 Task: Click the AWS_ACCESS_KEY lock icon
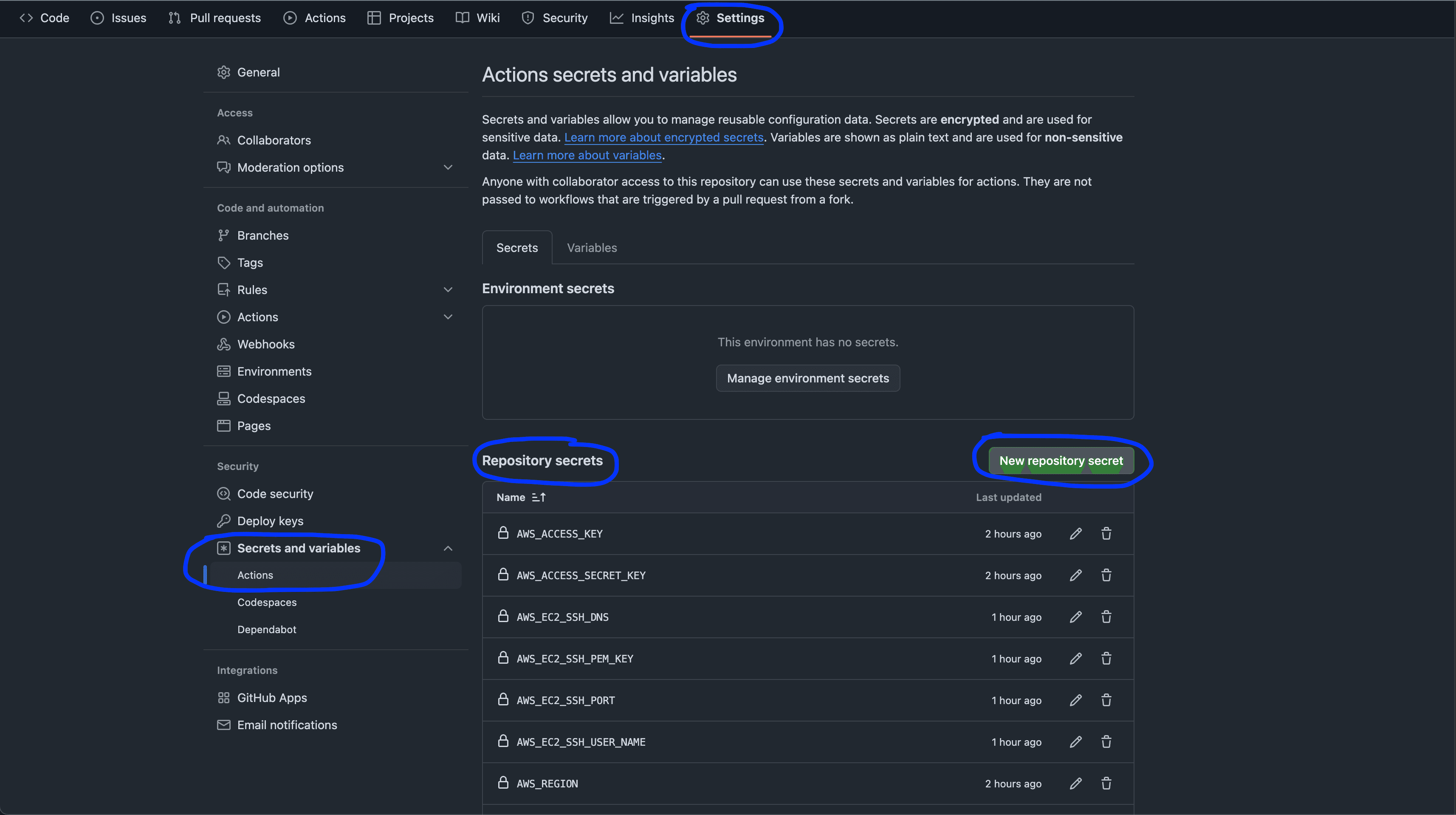[502, 533]
